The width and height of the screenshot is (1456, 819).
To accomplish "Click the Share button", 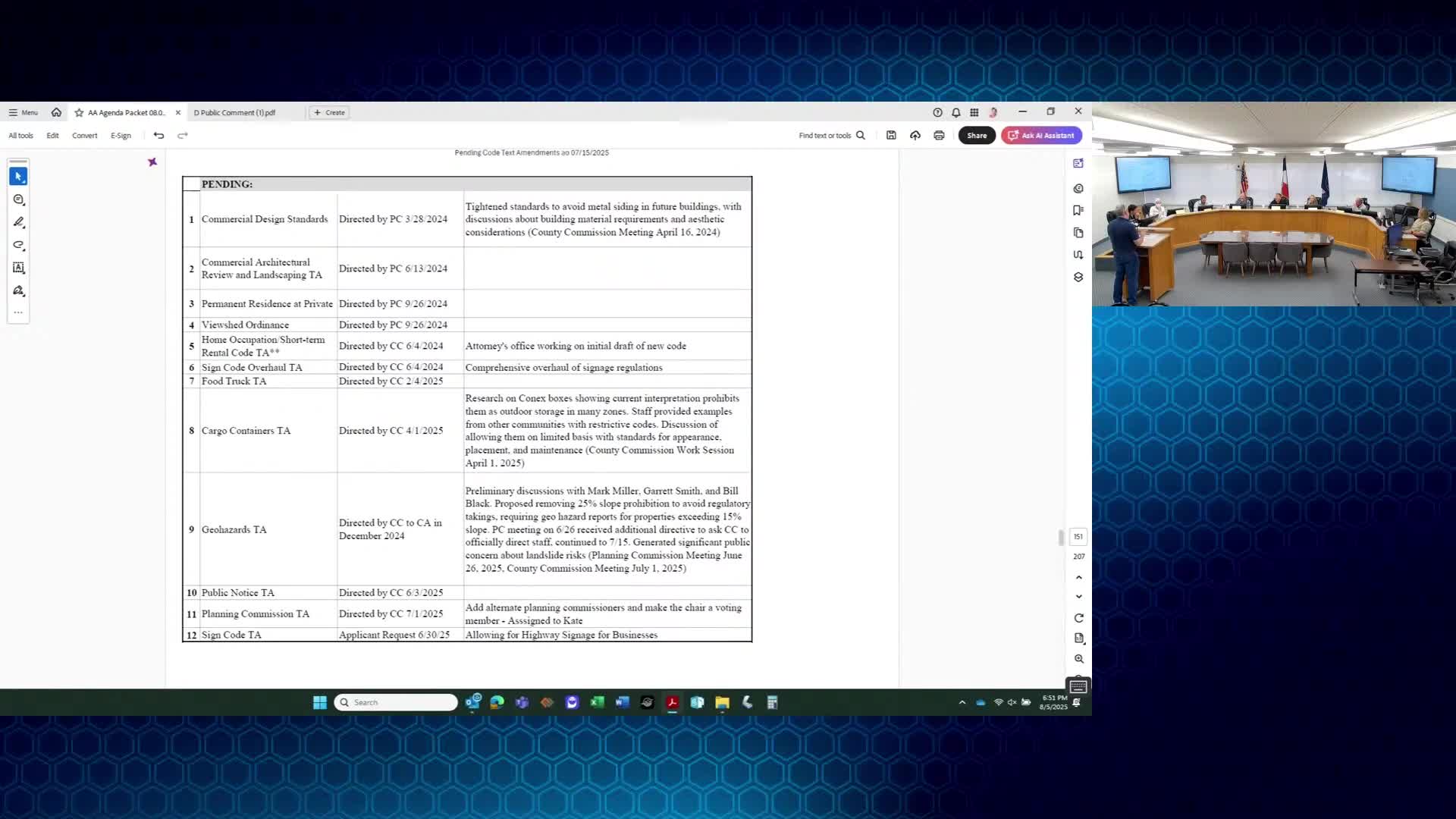I will (977, 135).
